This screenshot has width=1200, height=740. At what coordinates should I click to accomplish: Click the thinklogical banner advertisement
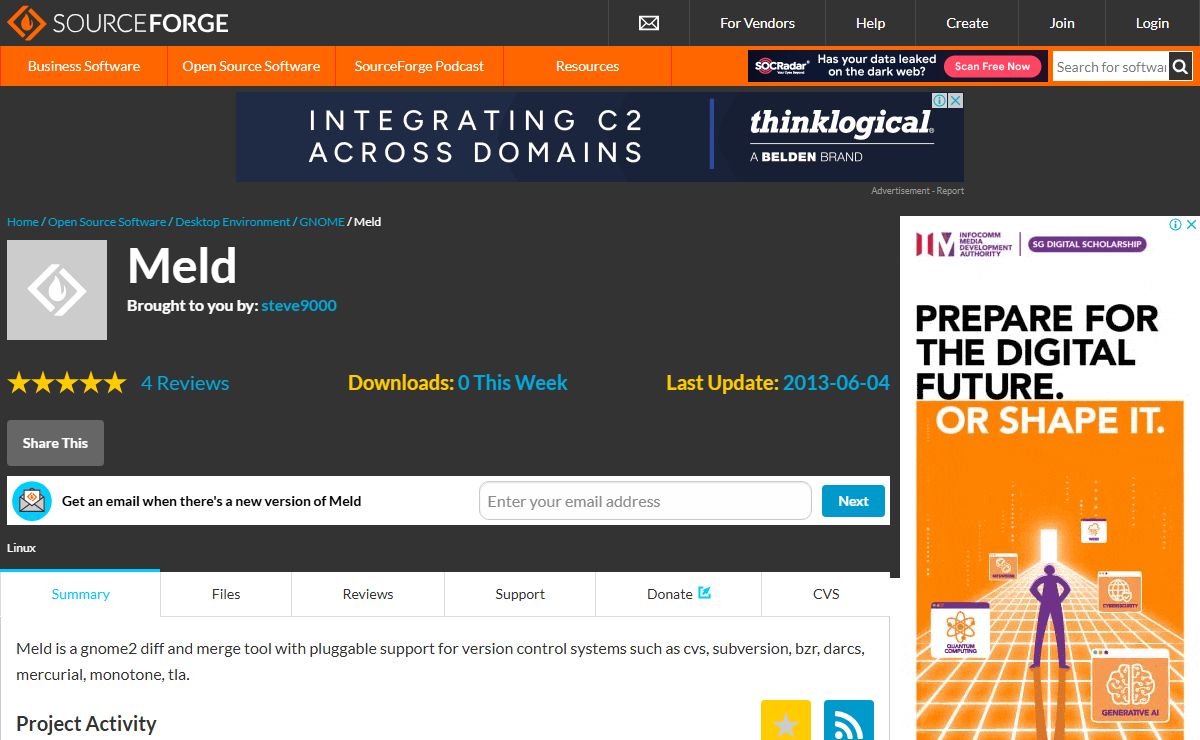tap(600, 137)
